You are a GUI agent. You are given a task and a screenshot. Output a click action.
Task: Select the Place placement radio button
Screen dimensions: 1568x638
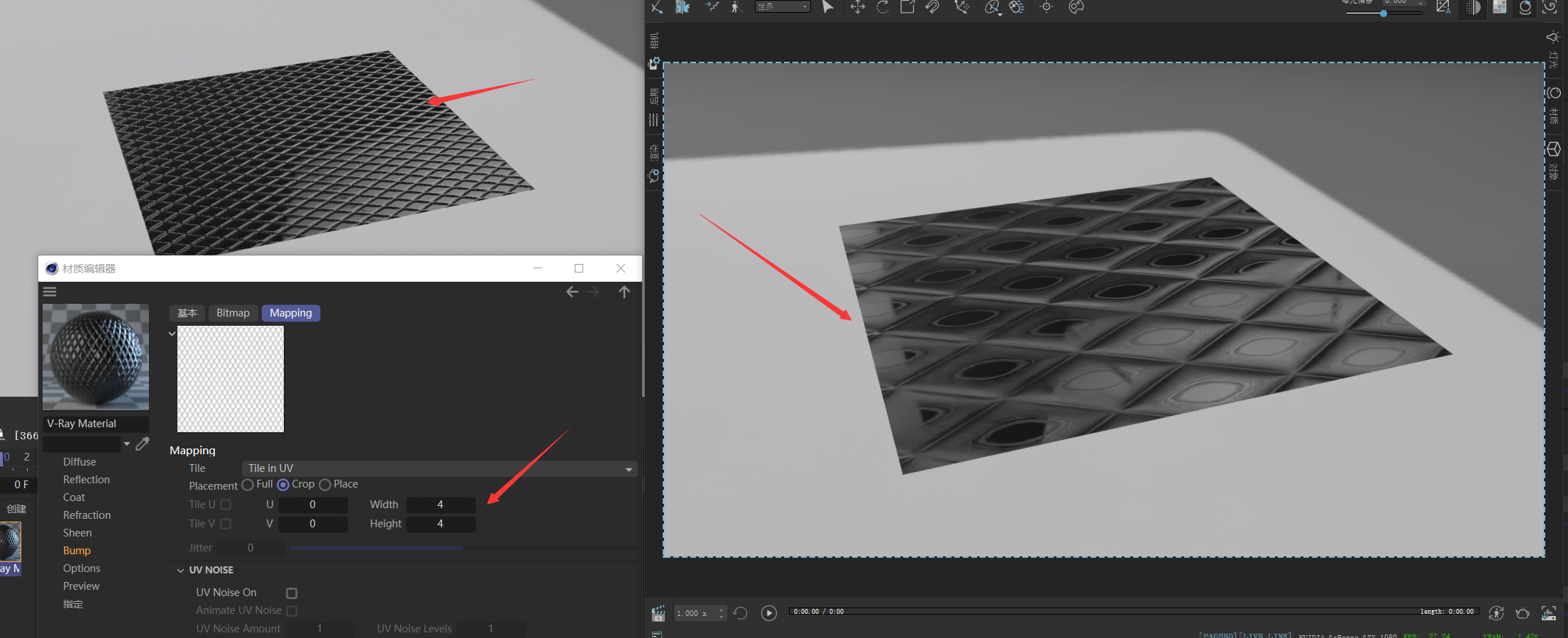tap(325, 485)
